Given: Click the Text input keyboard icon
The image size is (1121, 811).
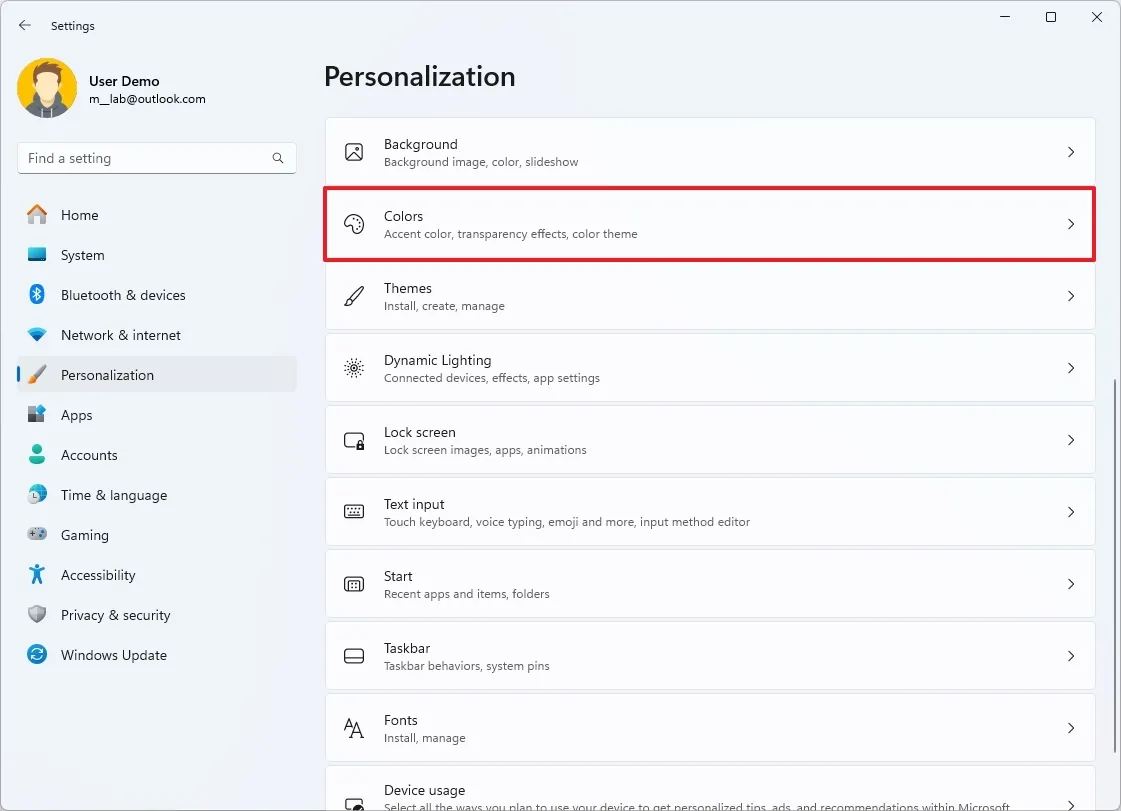Looking at the screenshot, I should (354, 512).
